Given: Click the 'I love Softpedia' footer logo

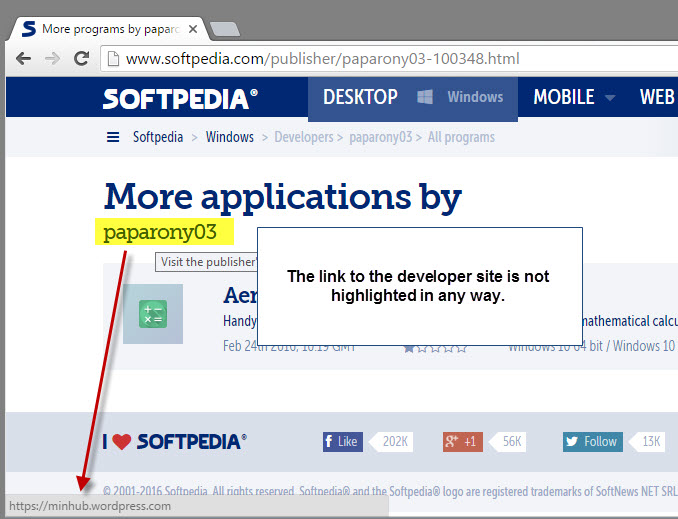Looking at the screenshot, I should coord(175,442).
